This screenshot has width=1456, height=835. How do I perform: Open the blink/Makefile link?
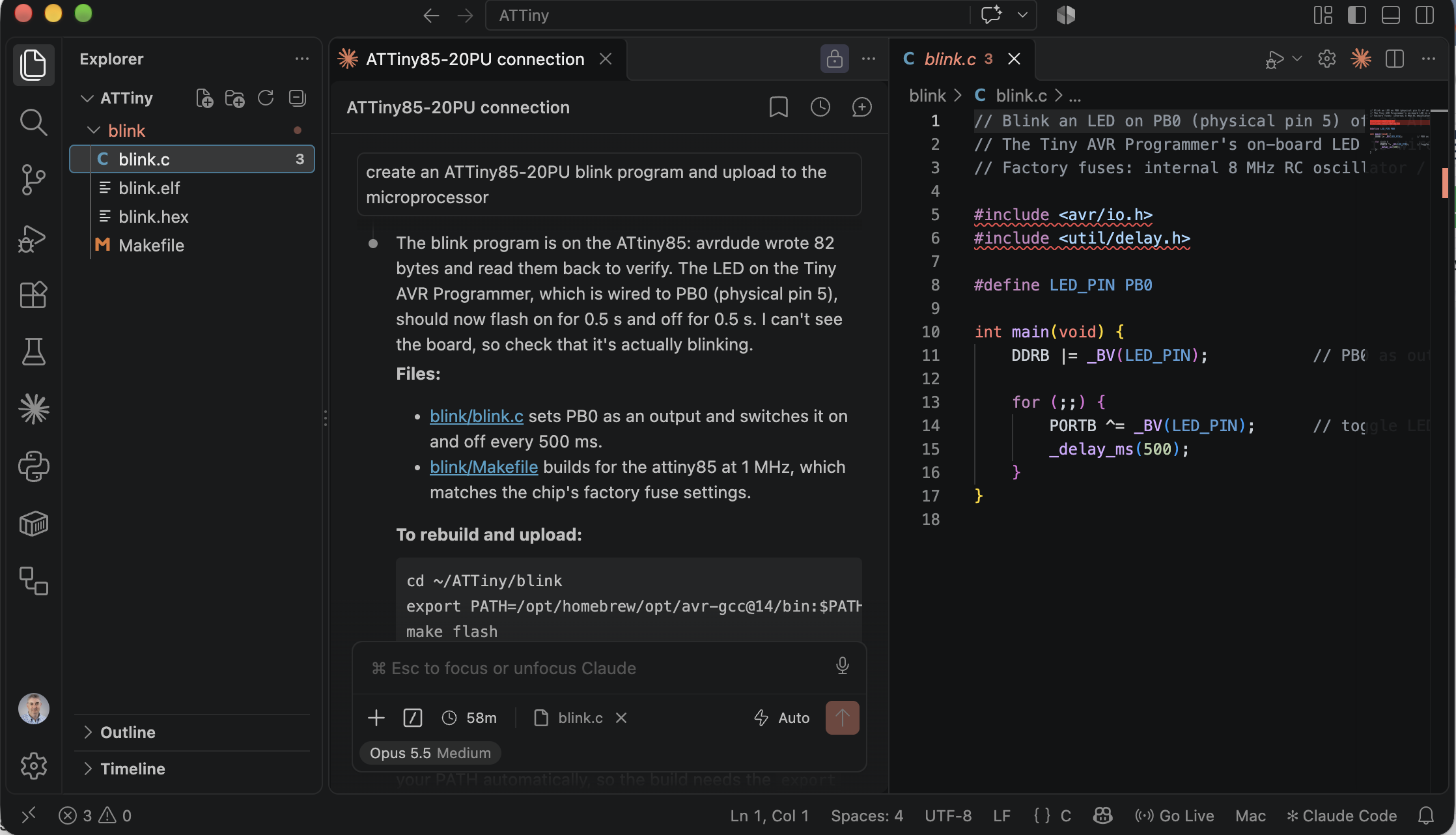tap(484, 467)
